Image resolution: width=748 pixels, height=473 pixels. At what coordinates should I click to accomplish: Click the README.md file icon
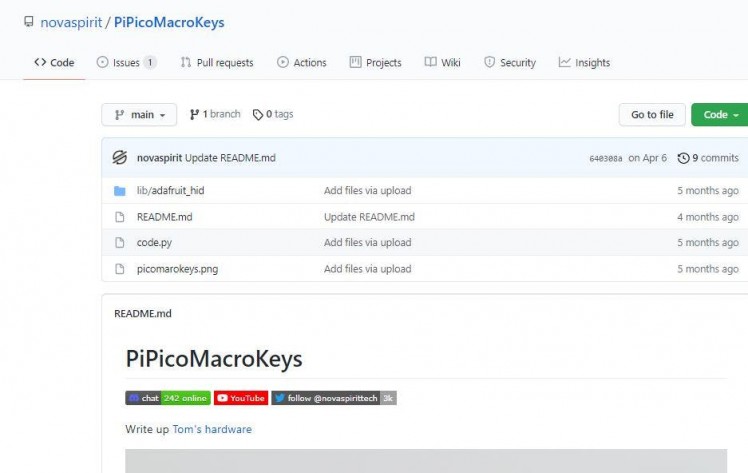click(x=119, y=217)
